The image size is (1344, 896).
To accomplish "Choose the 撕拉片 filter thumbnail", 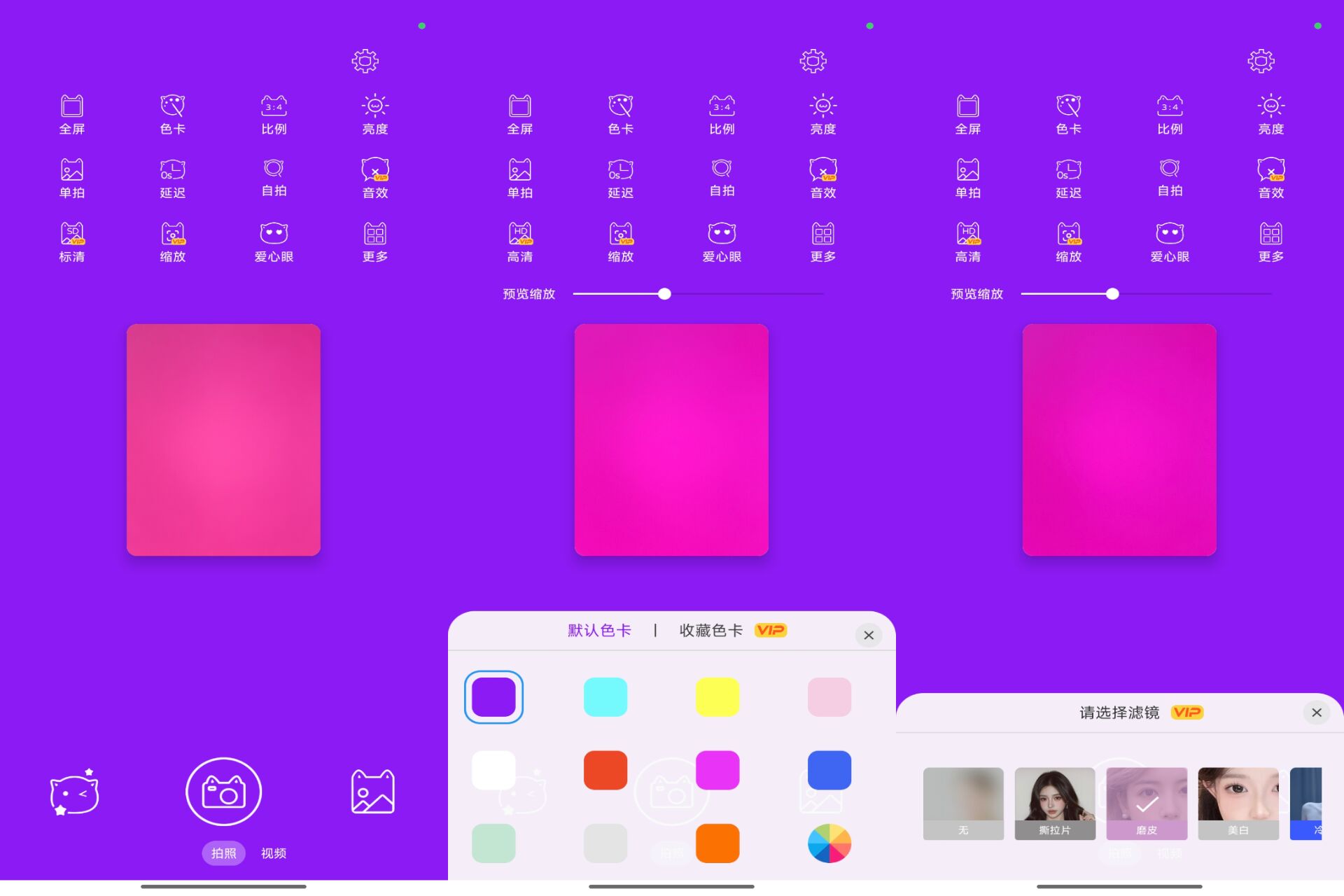I will tap(1054, 803).
